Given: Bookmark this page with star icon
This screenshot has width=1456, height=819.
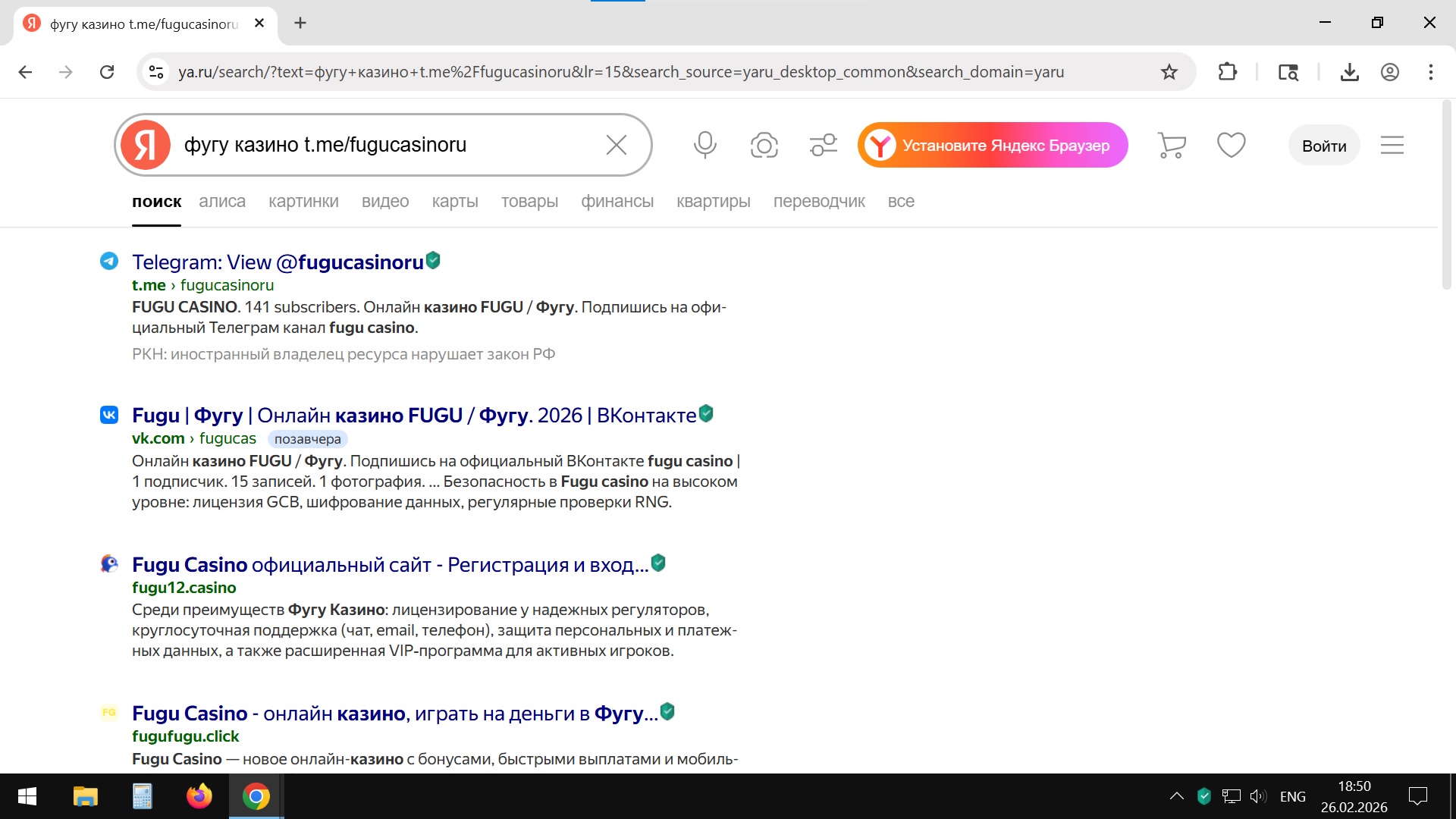Looking at the screenshot, I should point(1169,72).
